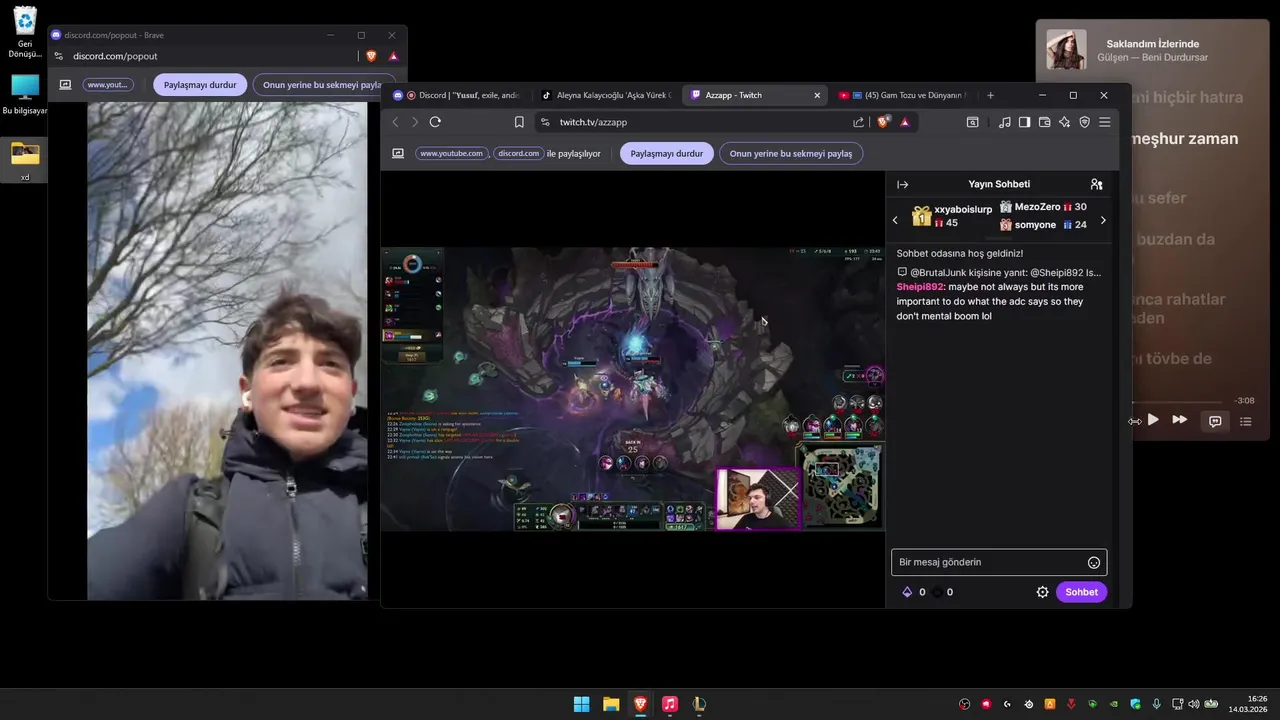Open chat settings gear
Screen dimensions: 1280x720
tap(1042, 592)
